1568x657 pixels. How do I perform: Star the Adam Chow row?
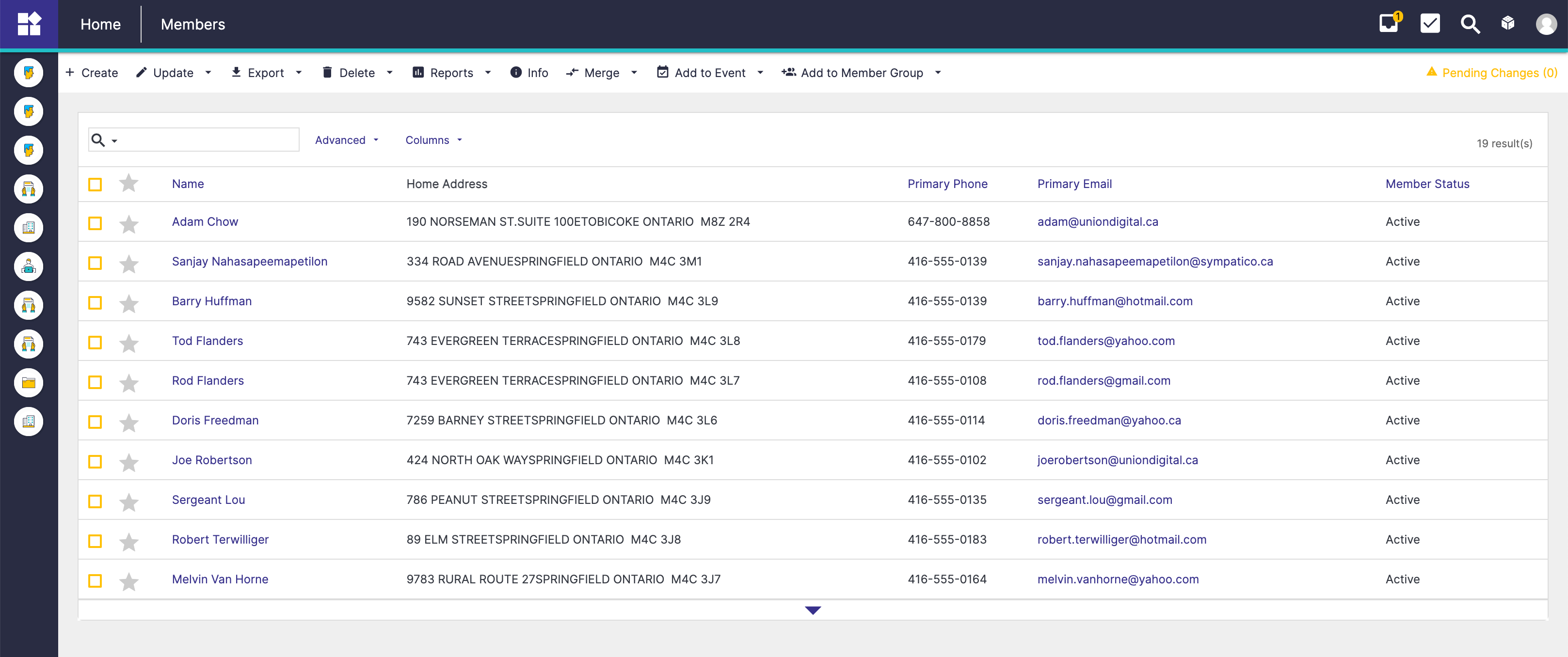click(129, 224)
